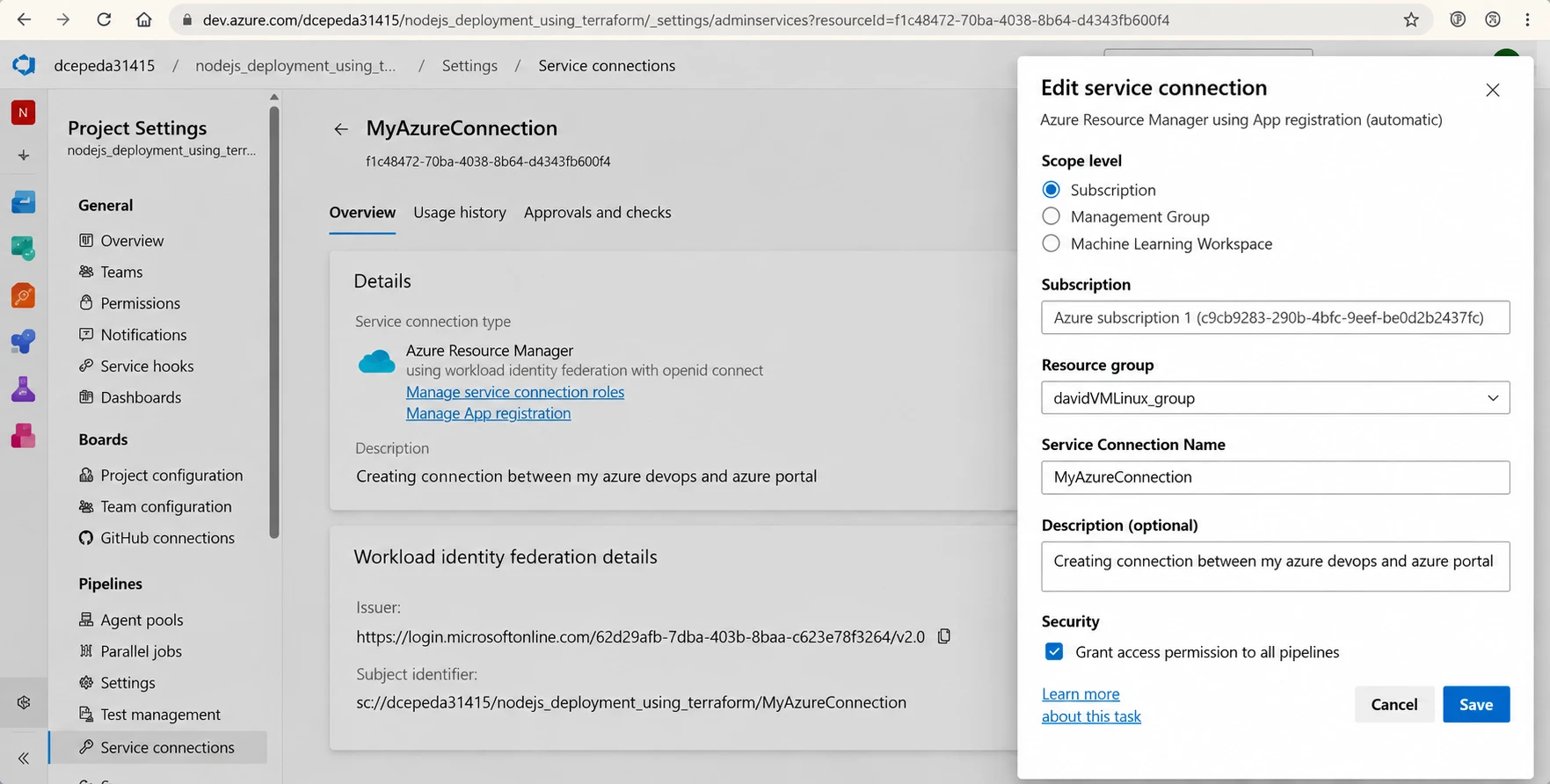Click the plus icon below project avatar
This screenshot has height=784, width=1550.
(x=24, y=156)
